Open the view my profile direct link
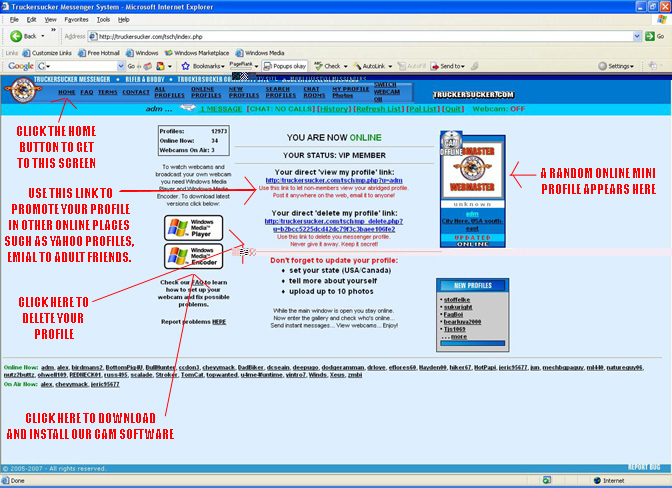672x488 pixels. pyautogui.click(x=334, y=180)
